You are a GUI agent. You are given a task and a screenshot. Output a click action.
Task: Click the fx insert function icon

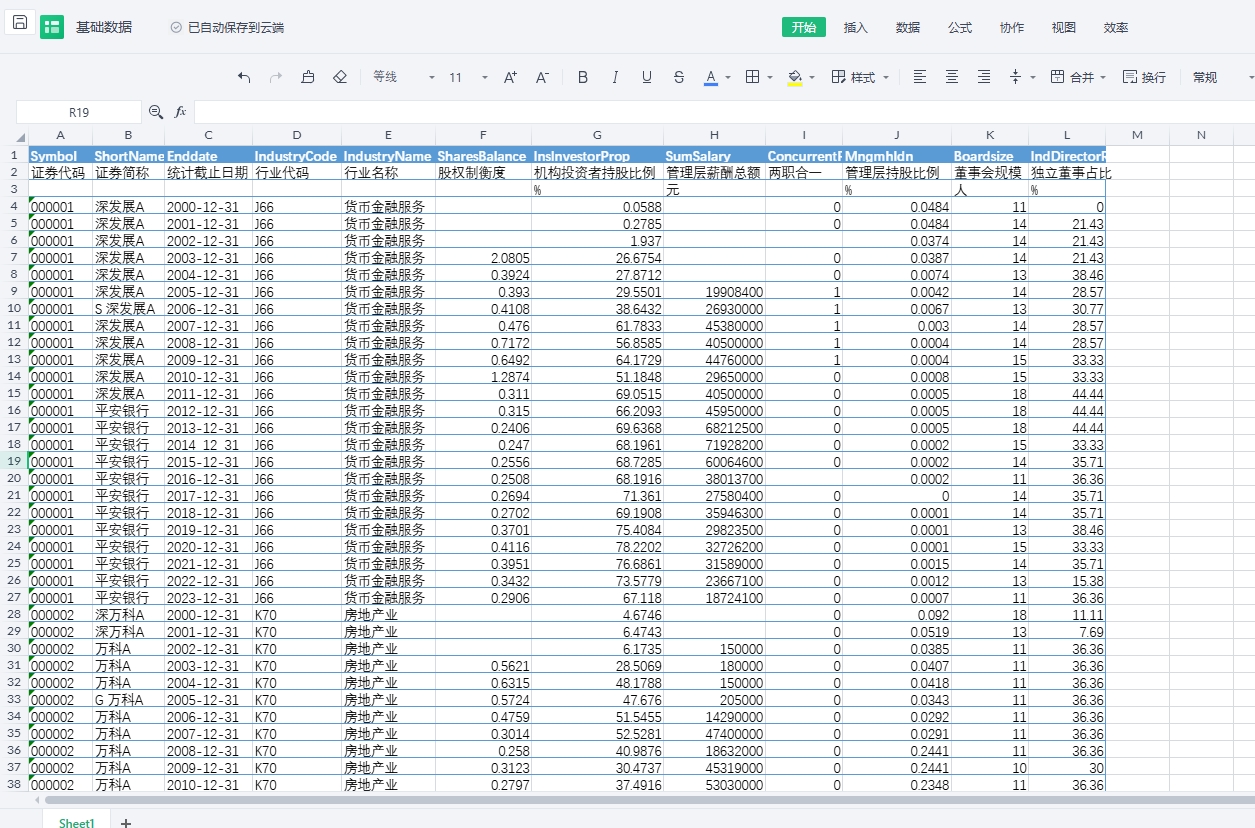click(x=181, y=112)
